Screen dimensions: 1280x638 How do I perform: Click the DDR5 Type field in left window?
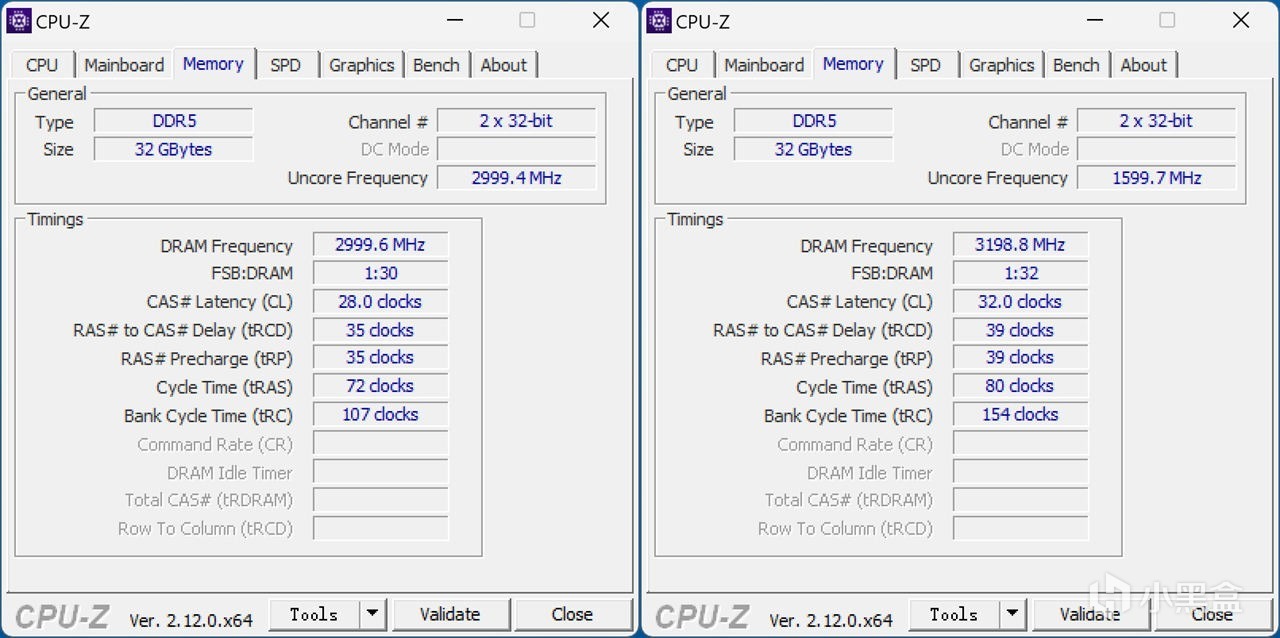174,121
